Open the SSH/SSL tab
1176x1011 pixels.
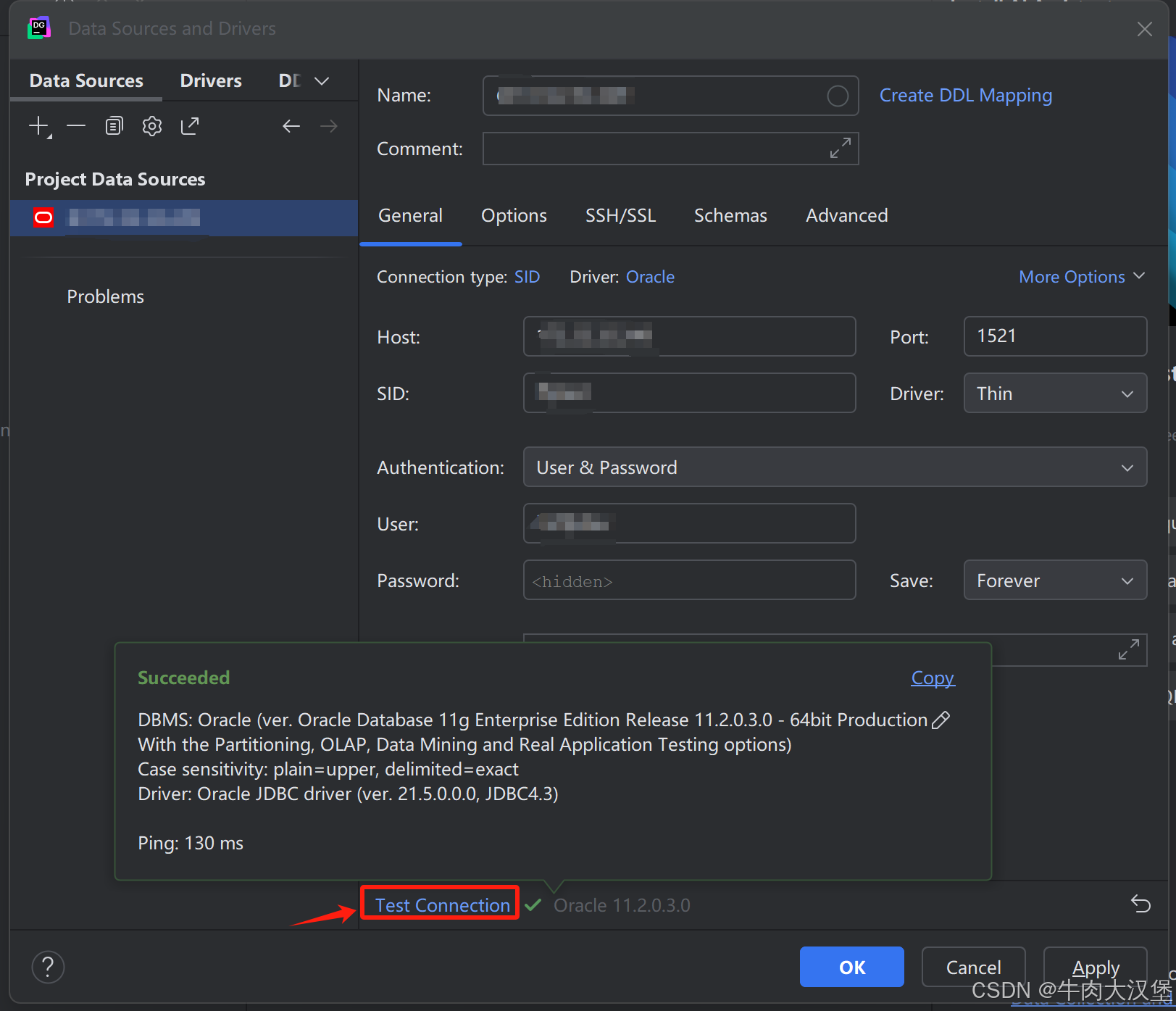pyautogui.click(x=620, y=215)
